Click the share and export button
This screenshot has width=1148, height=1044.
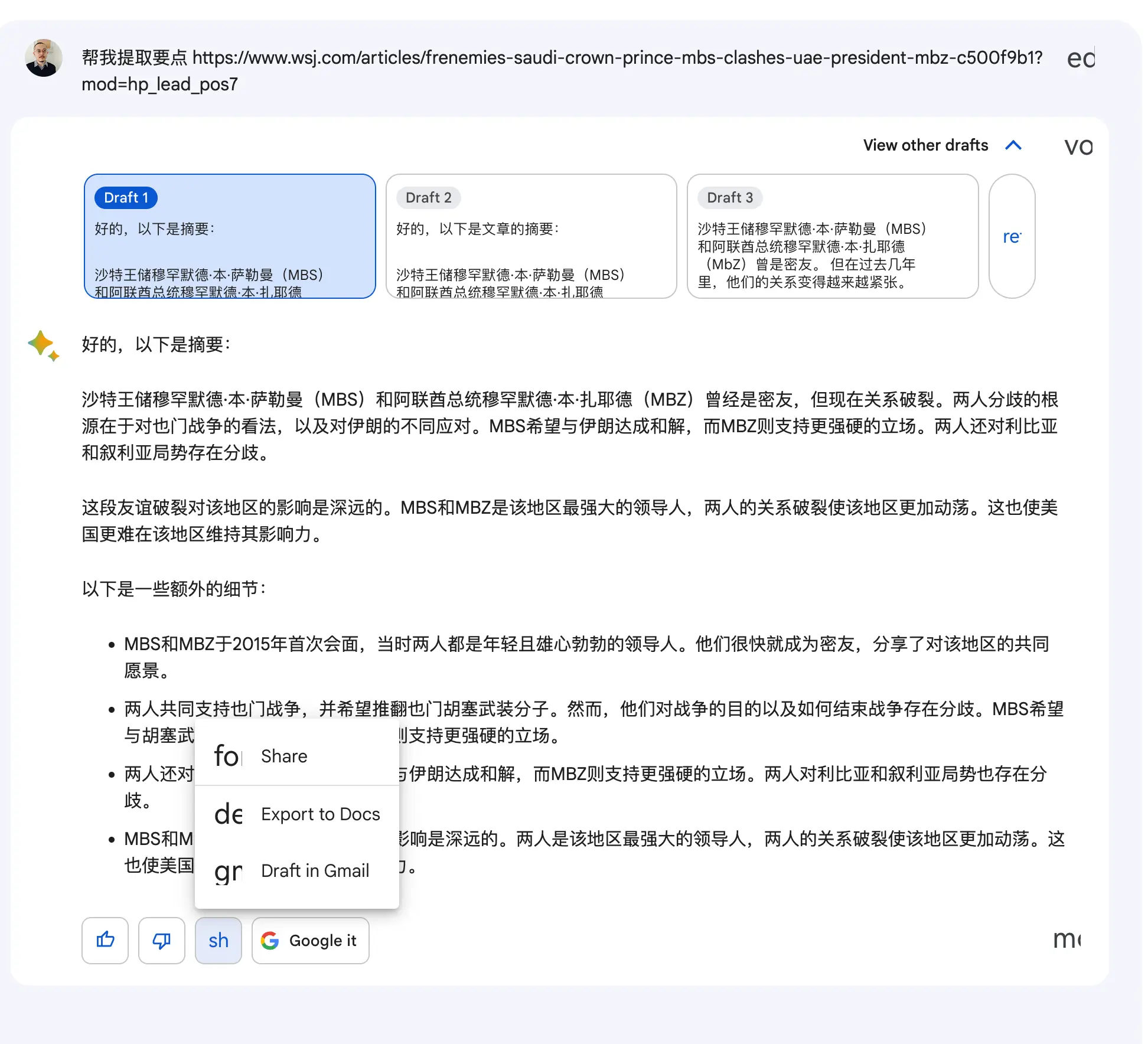(x=218, y=940)
